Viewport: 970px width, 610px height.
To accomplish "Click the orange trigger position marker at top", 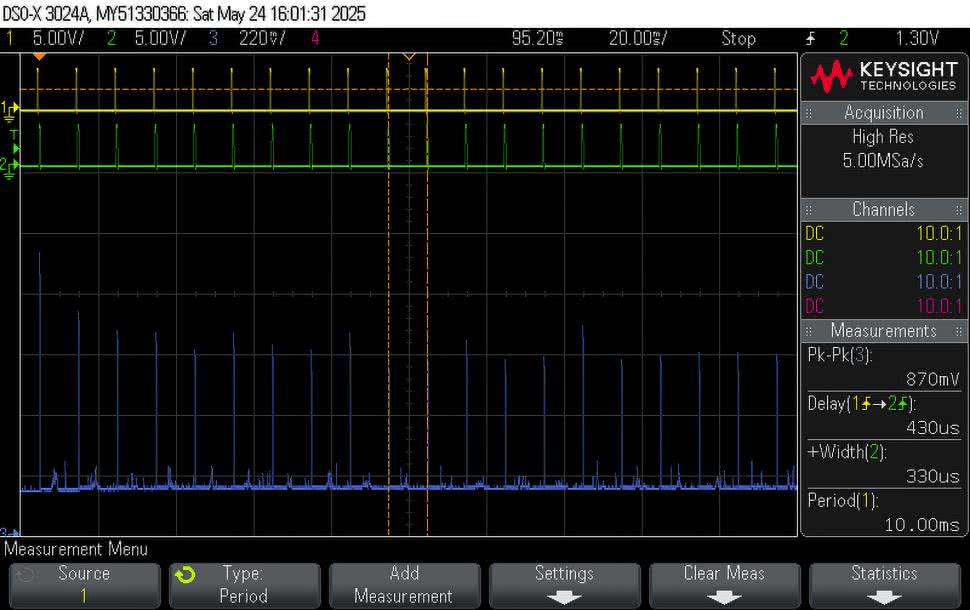I will [x=408, y=56].
